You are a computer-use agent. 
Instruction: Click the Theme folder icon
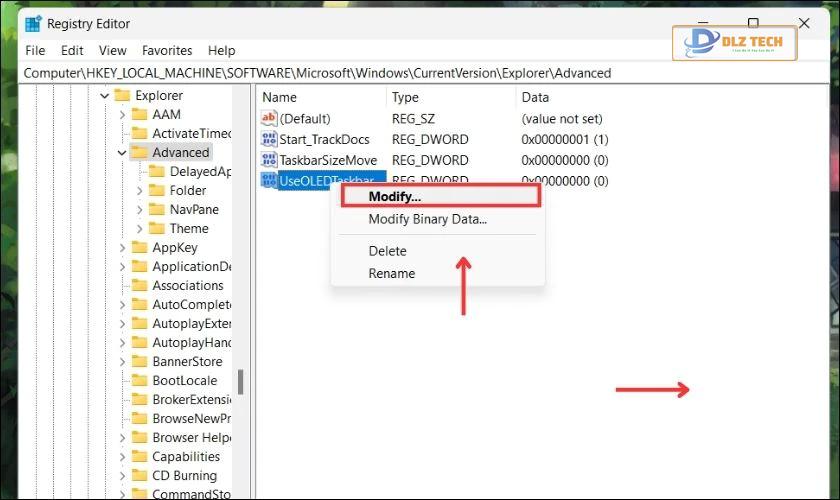pos(156,228)
